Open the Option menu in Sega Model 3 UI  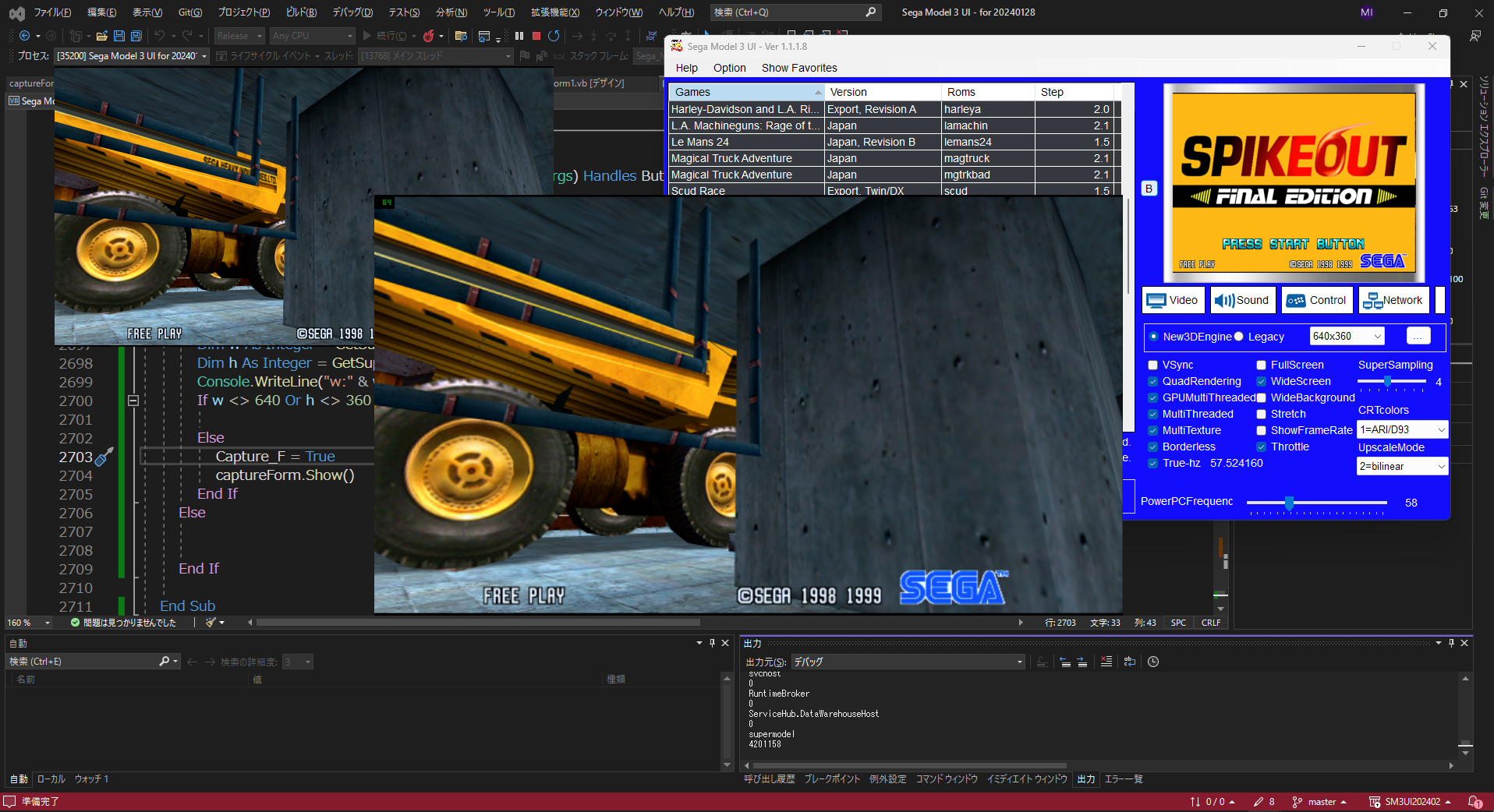click(729, 68)
